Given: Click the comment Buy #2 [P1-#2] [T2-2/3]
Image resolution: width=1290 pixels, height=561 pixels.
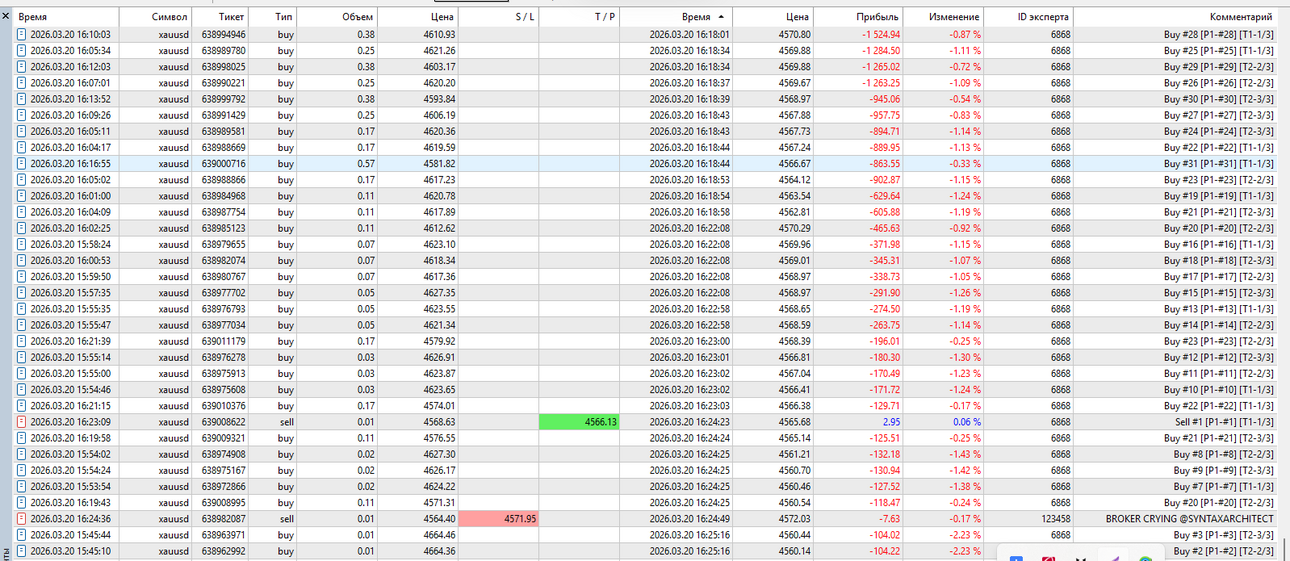Looking at the screenshot, I should tap(1223, 551).
